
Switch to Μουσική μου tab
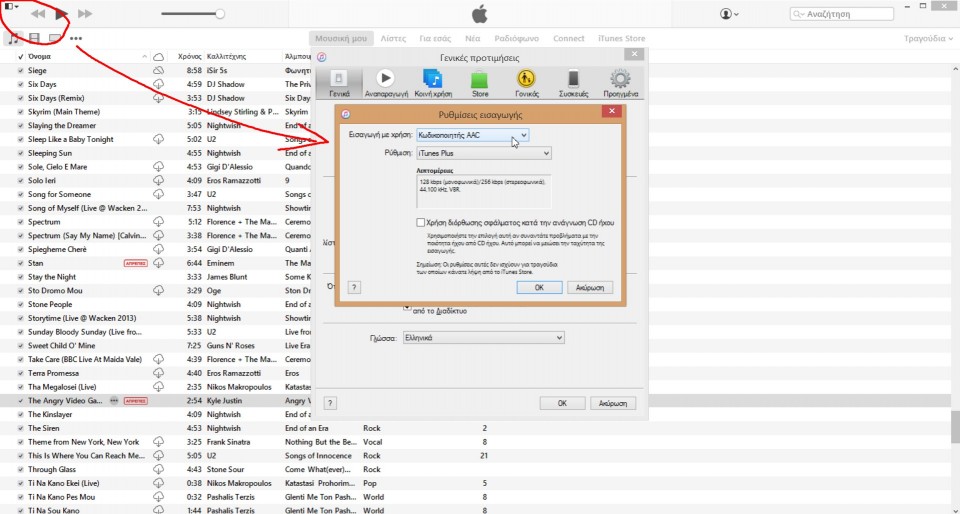point(341,39)
